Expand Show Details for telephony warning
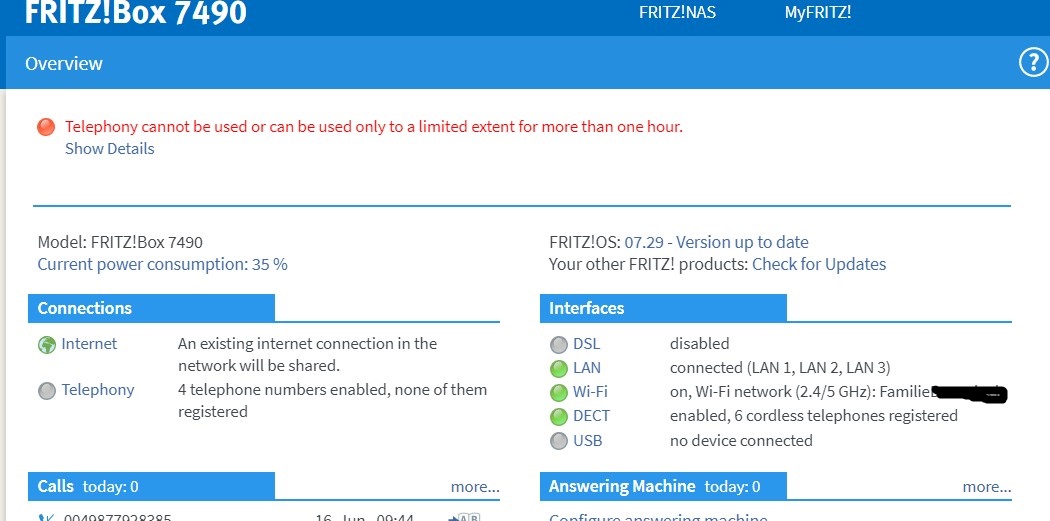This screenshot has height=521, width=1050. pyautogui.click(x=110, y=149)
